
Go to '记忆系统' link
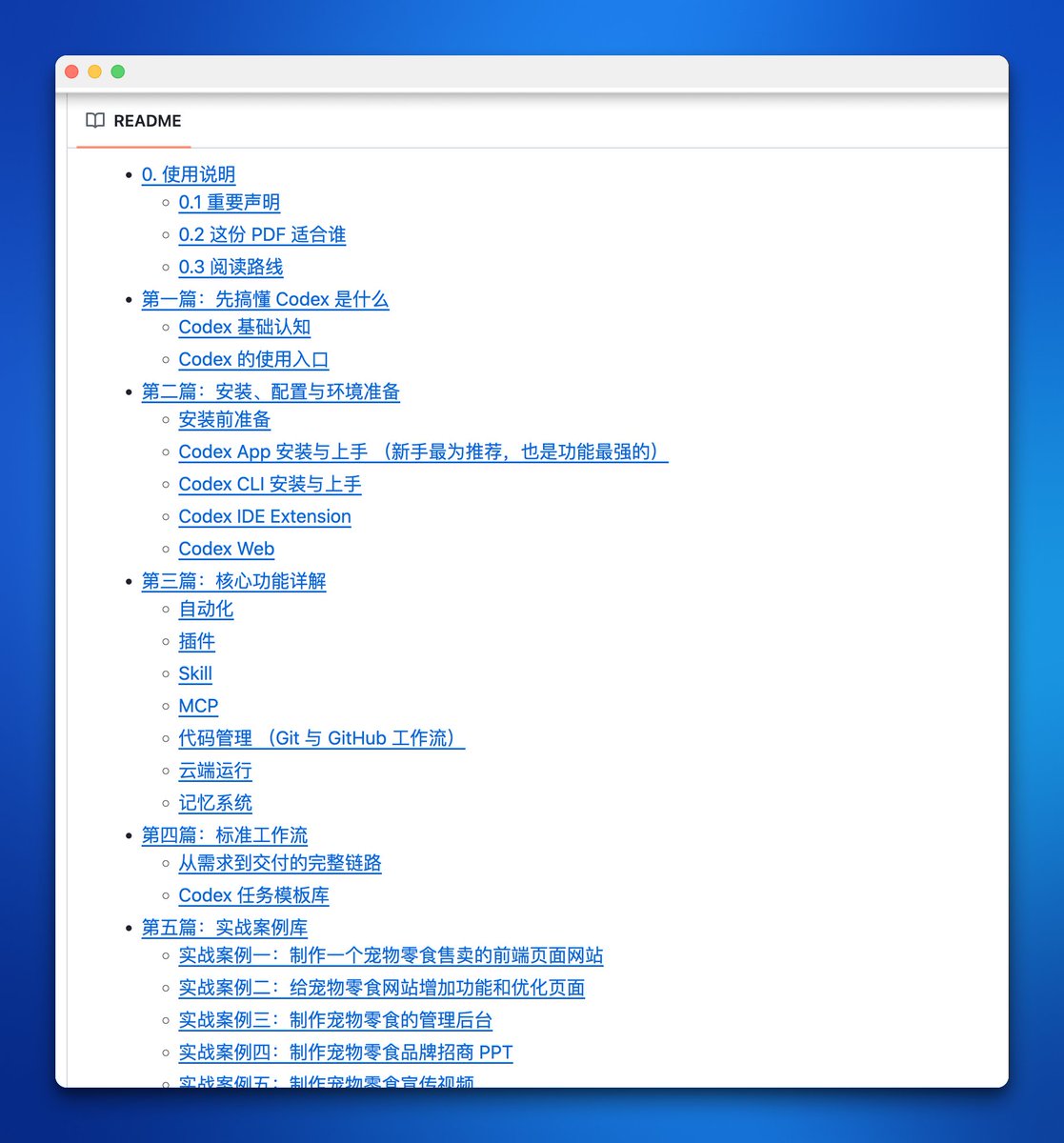coord(215,803)
